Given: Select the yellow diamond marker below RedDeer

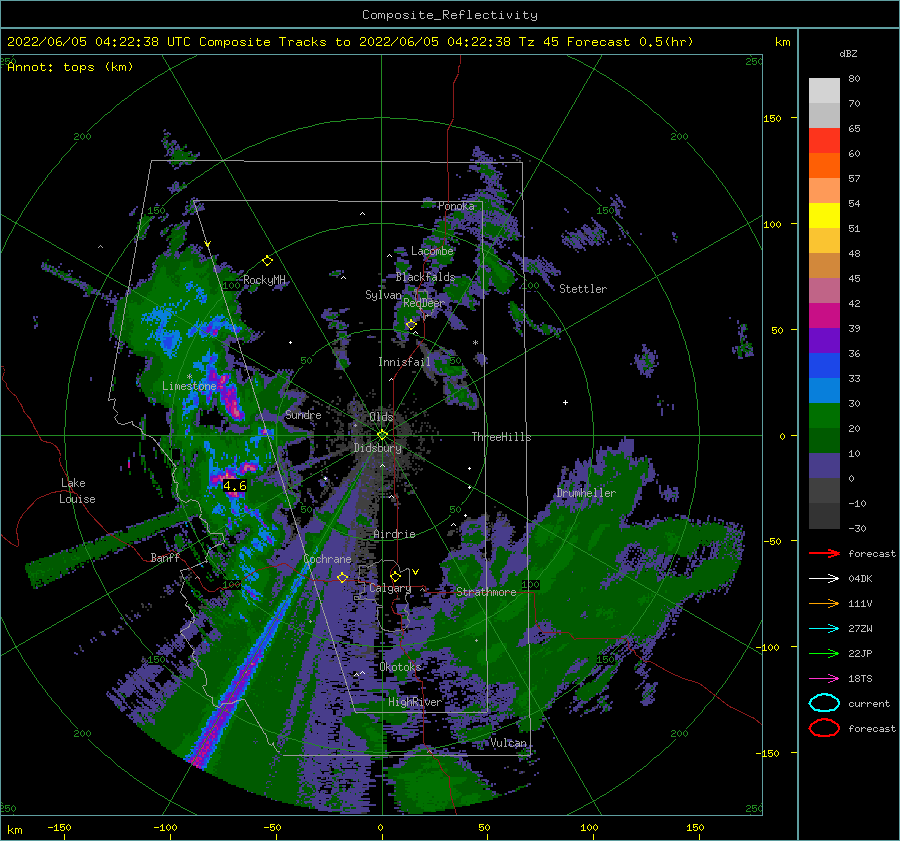Looking at the screenshot, I should pos(411,325).
